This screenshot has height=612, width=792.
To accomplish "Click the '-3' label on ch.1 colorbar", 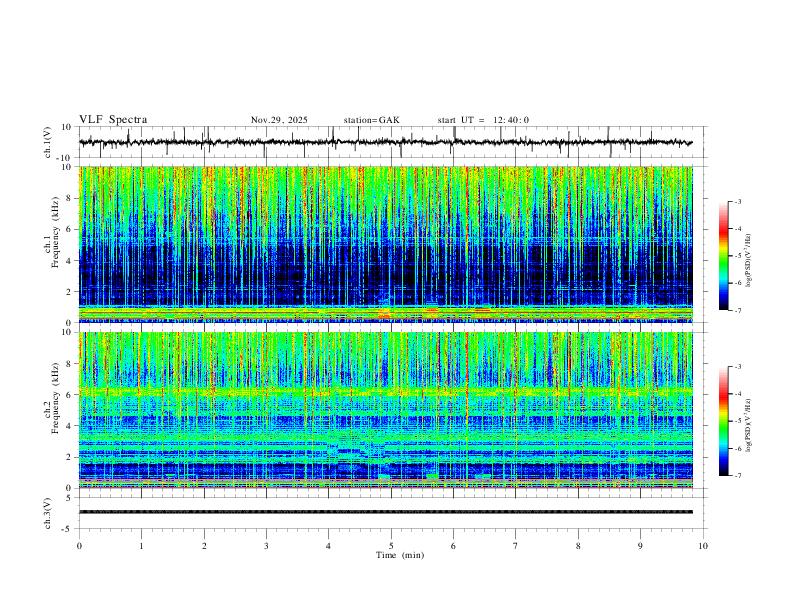I will (x=737, y=201).
